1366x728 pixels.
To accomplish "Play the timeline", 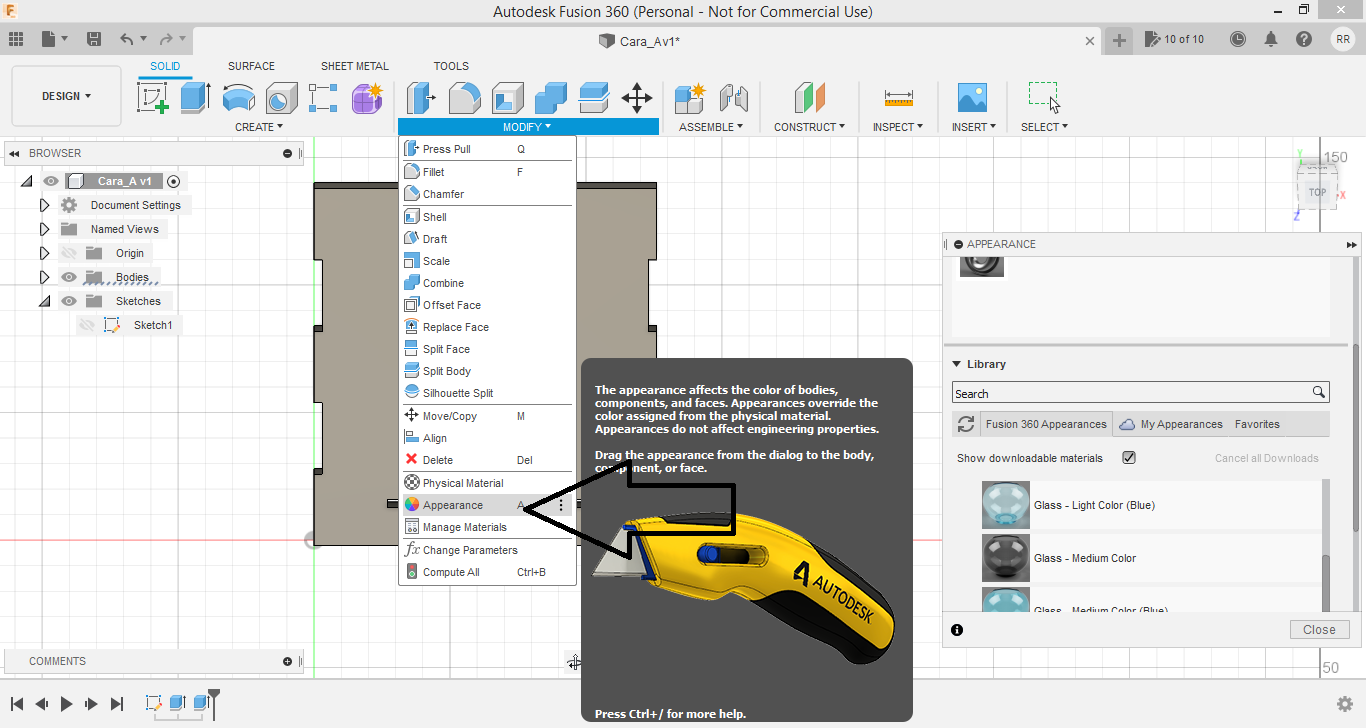I will (x=66, y=704).
